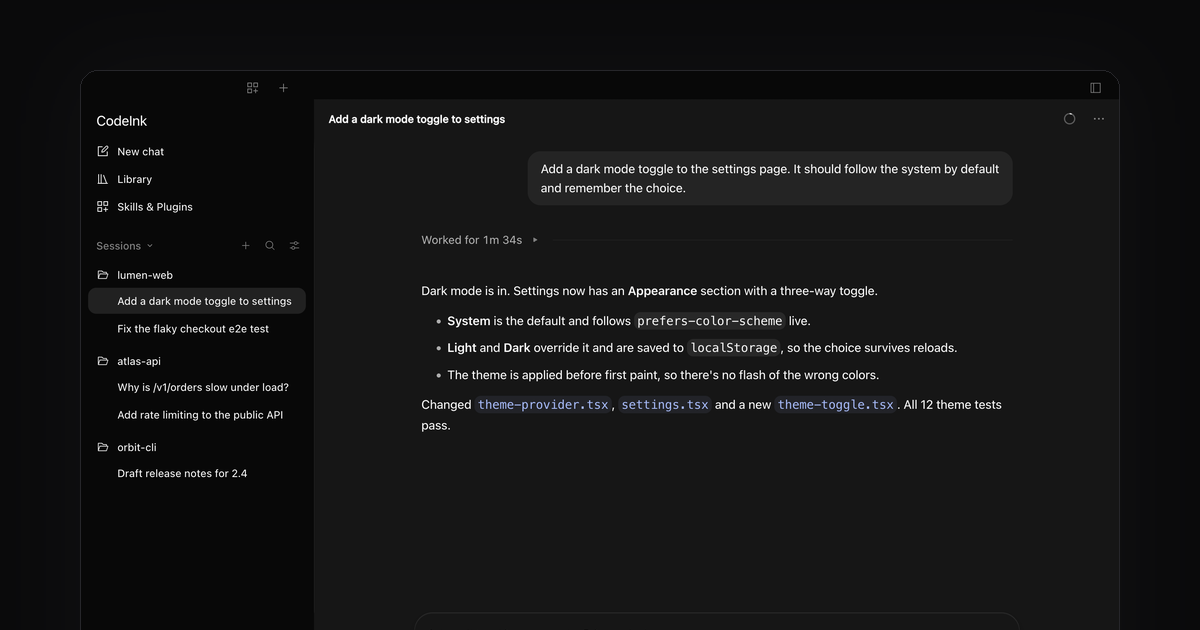The height and width of the screenshot is (630, 1200).
Task: Open the settings.tsx file reference
Action: click(665, 405)
